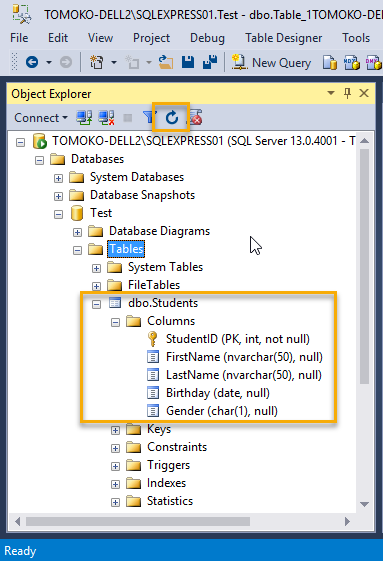Pin the Object Explorer panel
383x561 pixels.
(347, 93)
